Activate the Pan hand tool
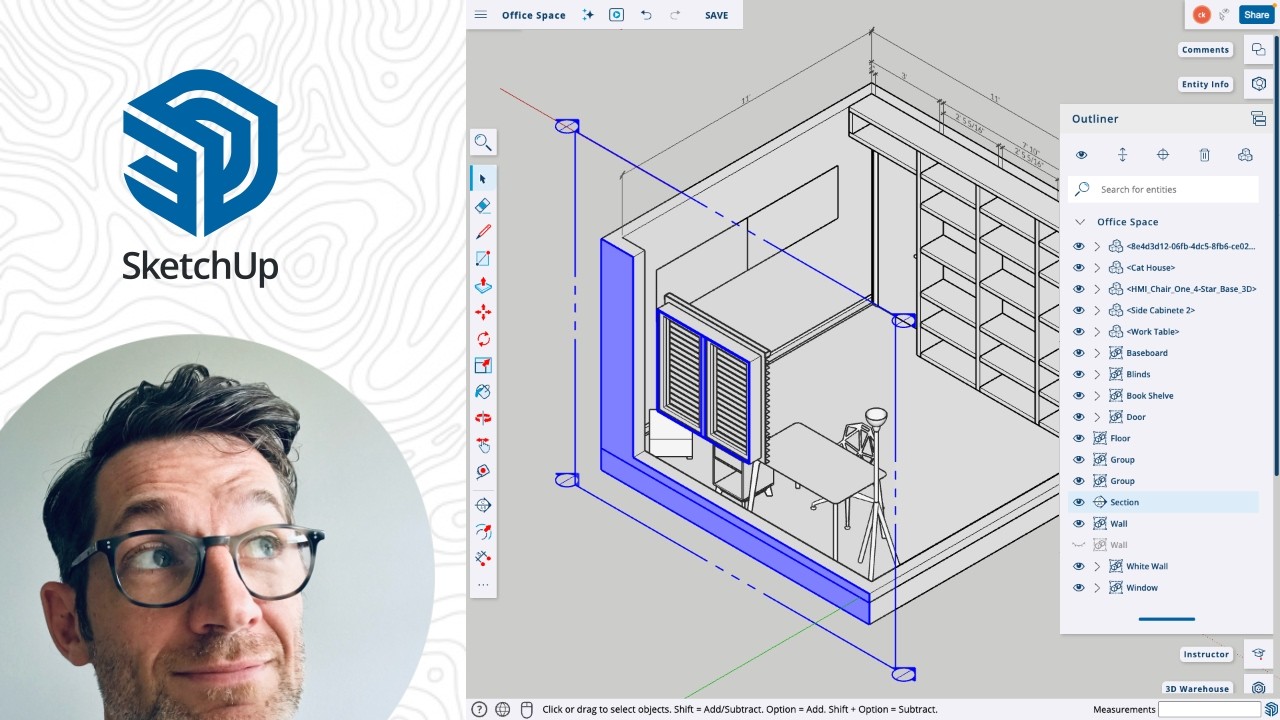 pos(483,445)
